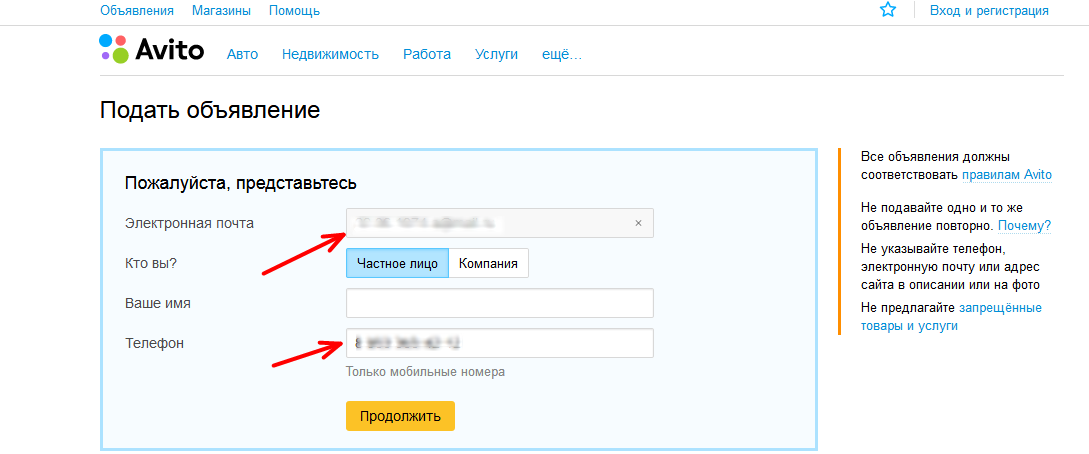Click into the "Ваше имя" field

pos(499,303)
